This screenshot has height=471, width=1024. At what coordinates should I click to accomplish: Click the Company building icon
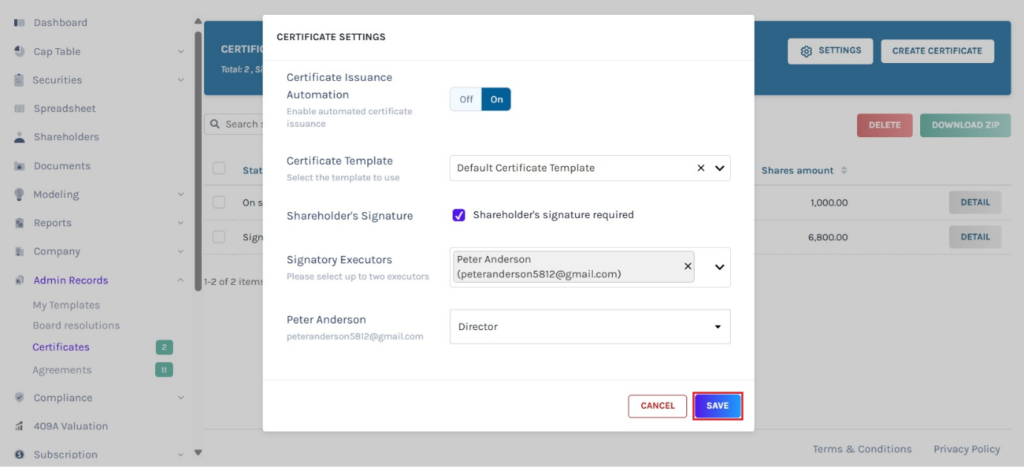(19, 252)
